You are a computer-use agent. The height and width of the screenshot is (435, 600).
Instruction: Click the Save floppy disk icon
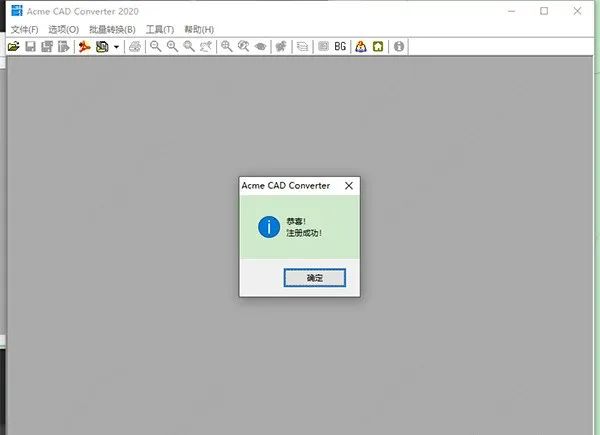pyautogui.click(x=30, y=47)
